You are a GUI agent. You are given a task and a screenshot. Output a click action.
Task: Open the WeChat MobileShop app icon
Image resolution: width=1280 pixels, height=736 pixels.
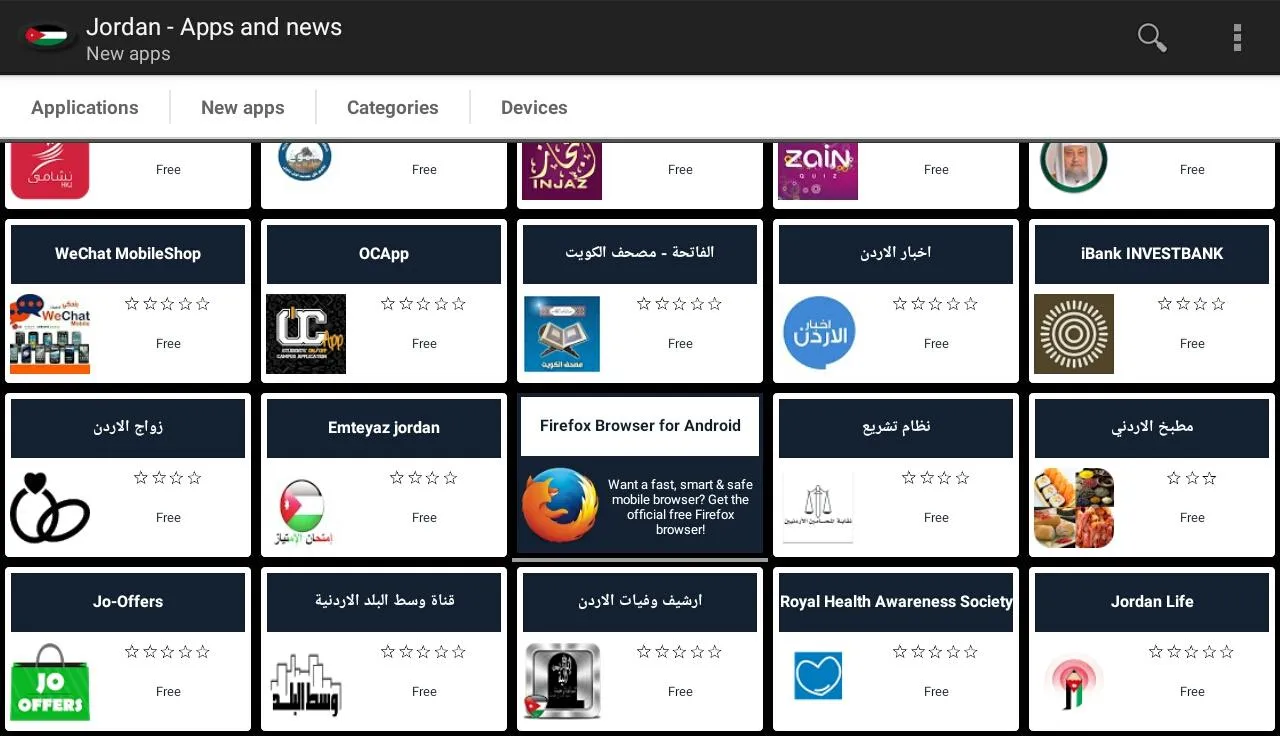(50, 334)
